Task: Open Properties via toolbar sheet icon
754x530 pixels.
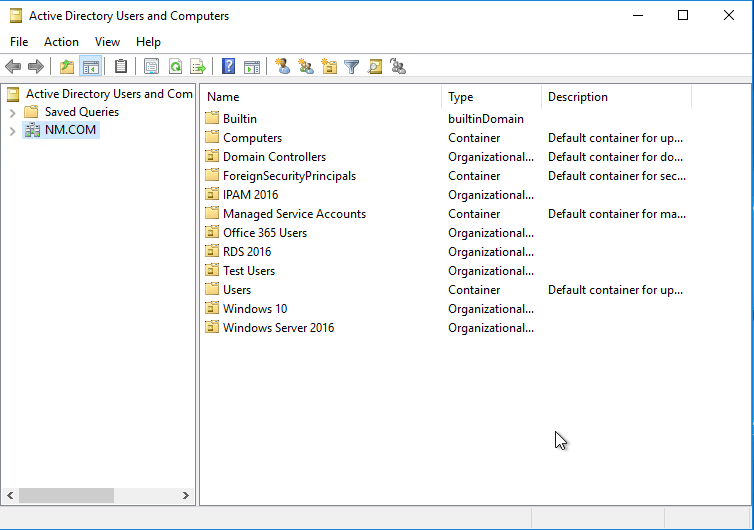Action: tap(151, 66)
